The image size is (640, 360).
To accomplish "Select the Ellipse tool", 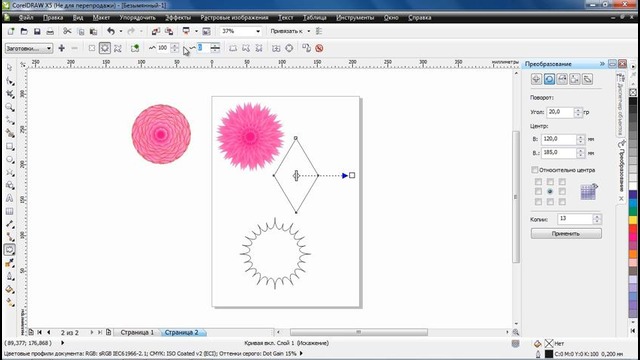I will (x=10, y=160).
